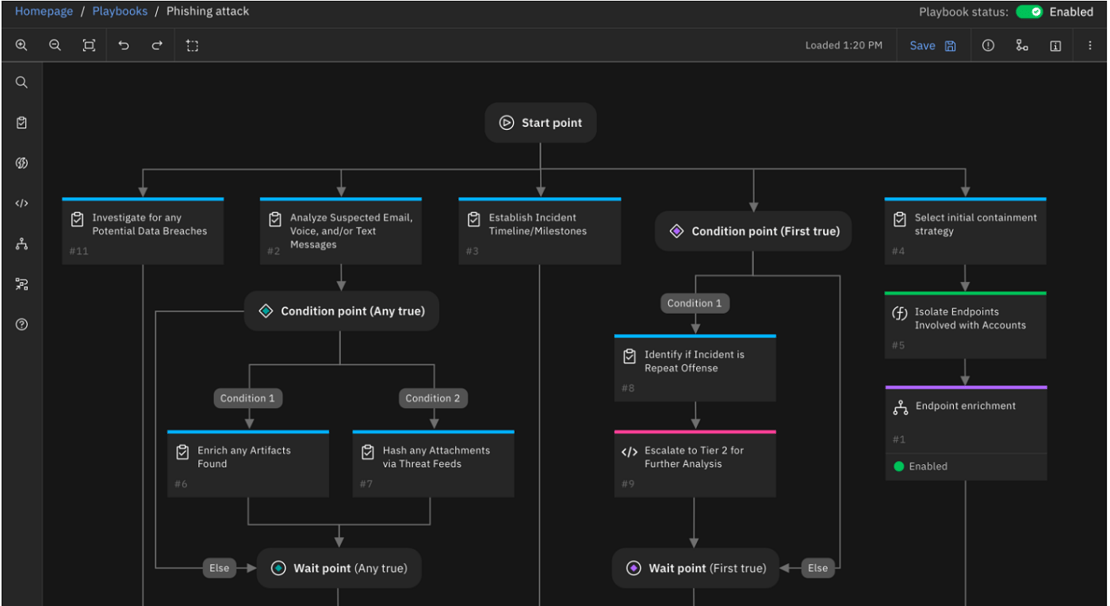Image resolution: width=1110 pixels, height=606 pixels.
Task: Open the search panel in the sidebar
Action: [x=21, y=82]
